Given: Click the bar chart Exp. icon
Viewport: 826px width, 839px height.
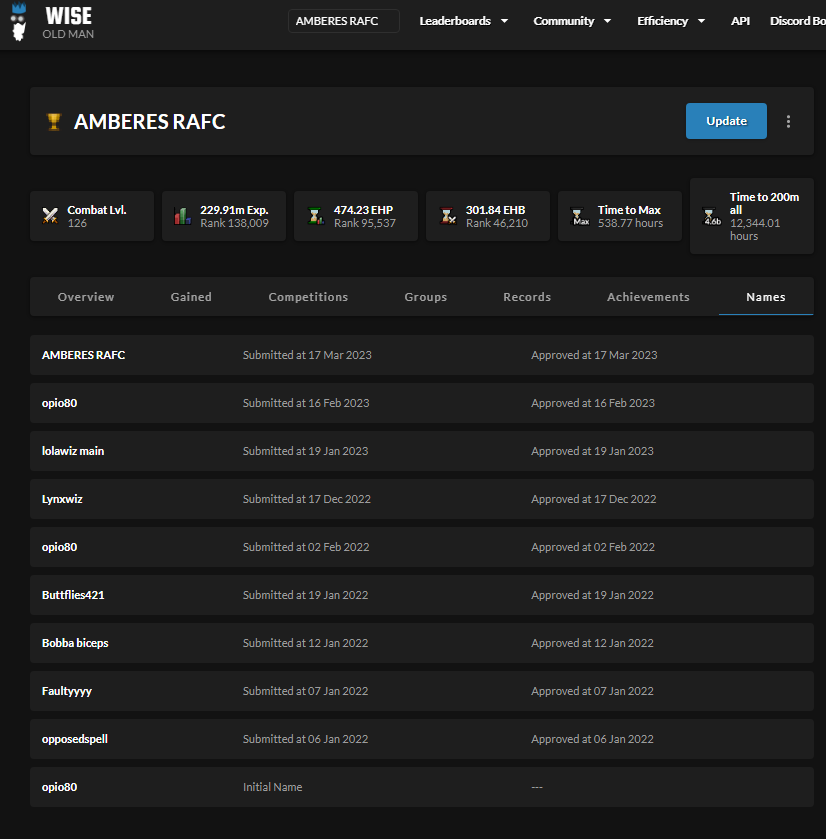Looking at the screenshot, I should (x=182, y=216).
